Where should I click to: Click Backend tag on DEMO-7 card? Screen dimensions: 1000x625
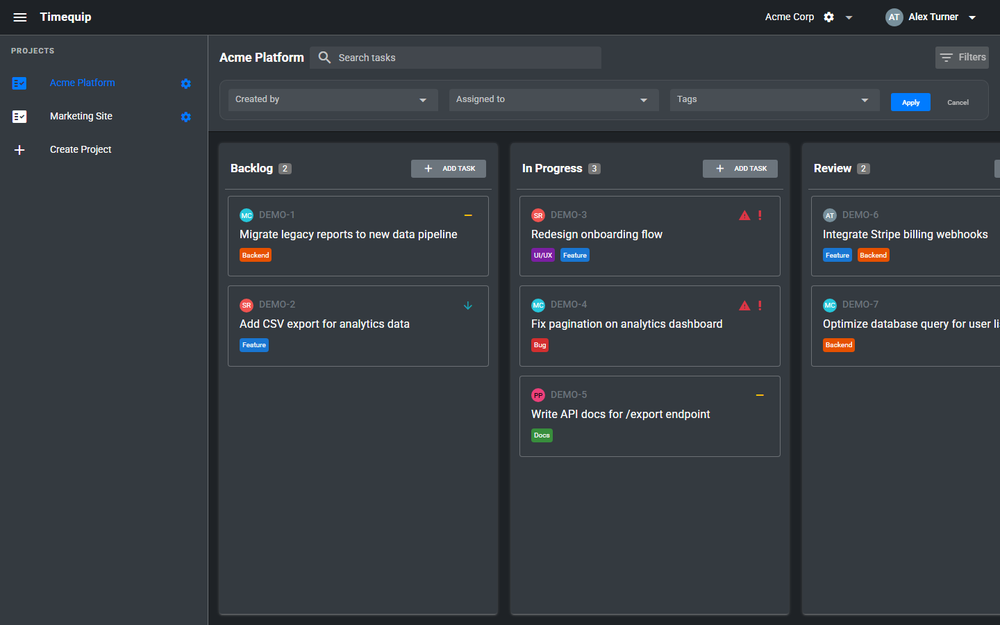[838, 345]
